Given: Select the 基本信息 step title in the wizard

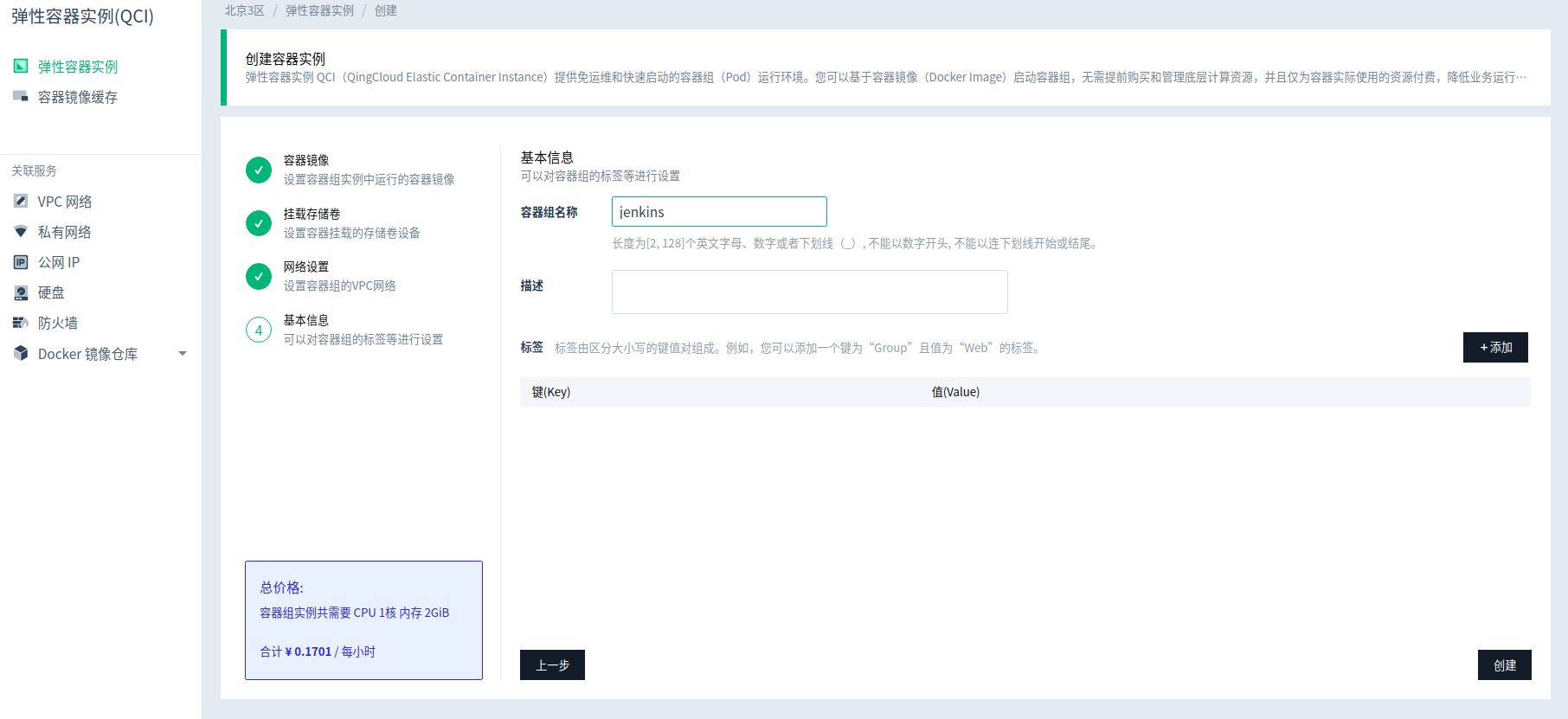Looking at the screenshot, I should click(x=306, y=320).
